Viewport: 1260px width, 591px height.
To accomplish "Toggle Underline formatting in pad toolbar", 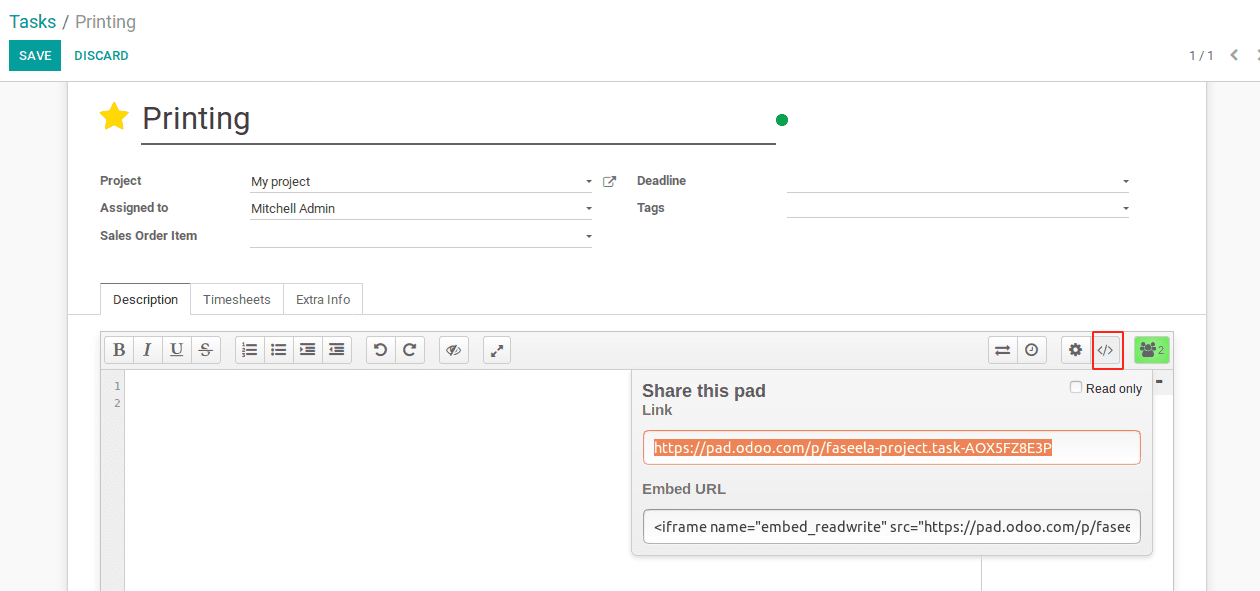I will click(x=177, y=350).
